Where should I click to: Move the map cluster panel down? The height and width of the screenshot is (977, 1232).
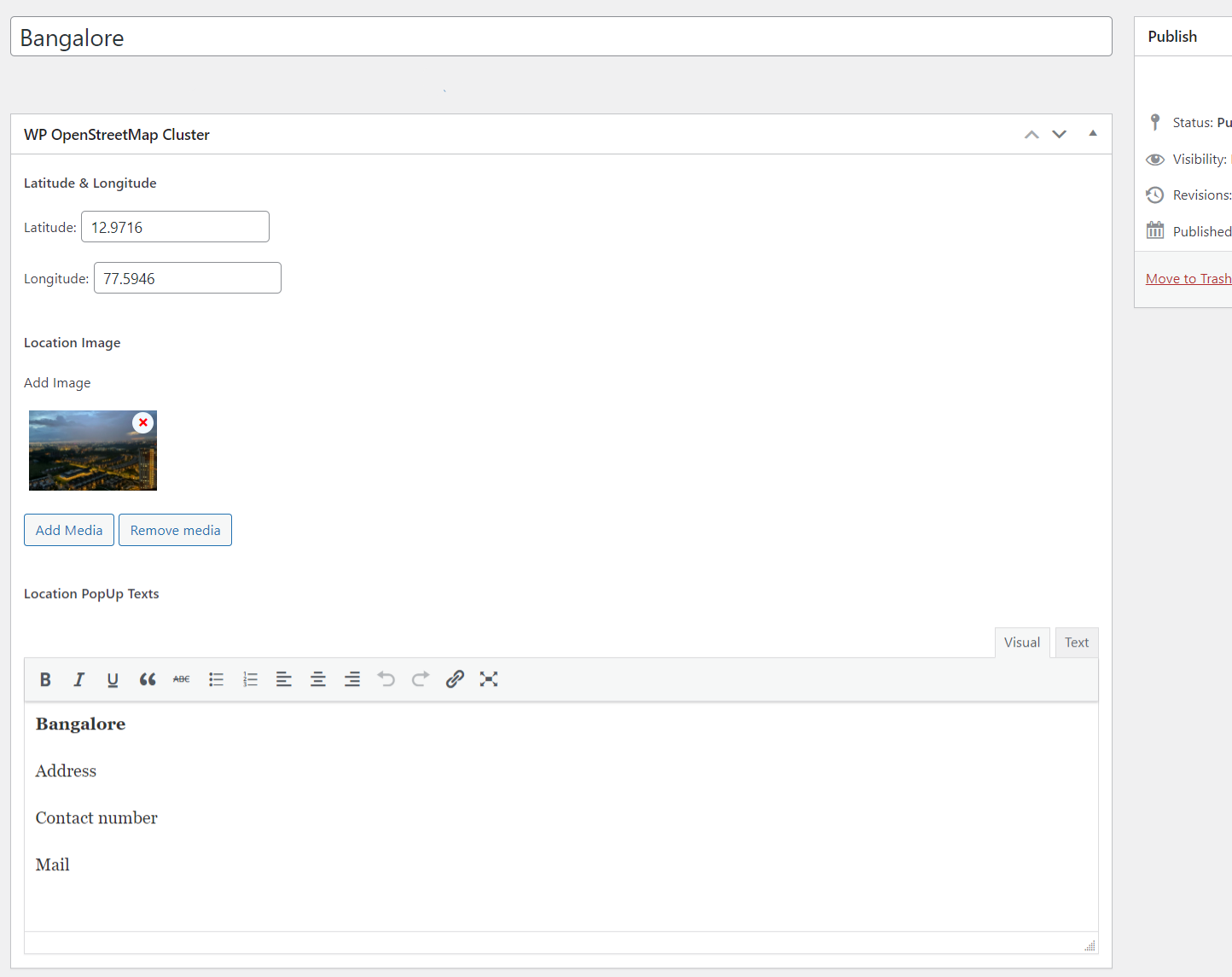1059,135
